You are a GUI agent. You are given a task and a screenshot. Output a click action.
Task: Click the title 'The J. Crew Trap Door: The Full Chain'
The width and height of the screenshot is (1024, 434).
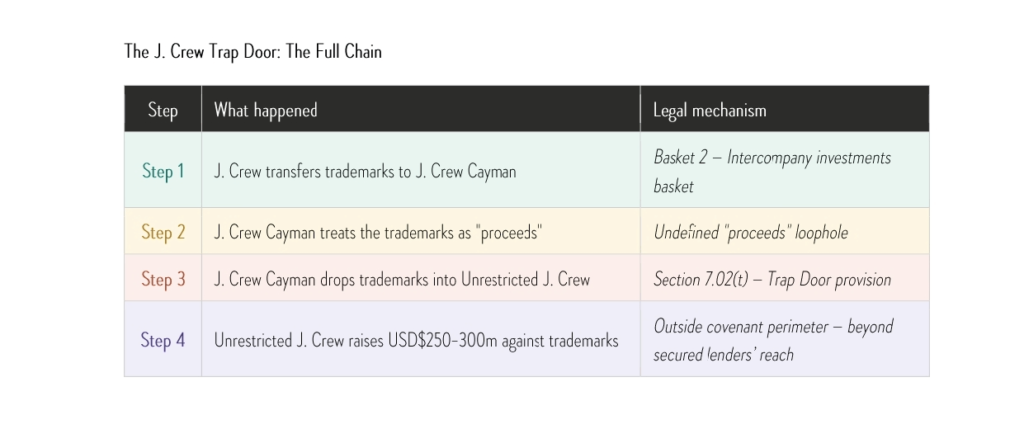(253, 51)
